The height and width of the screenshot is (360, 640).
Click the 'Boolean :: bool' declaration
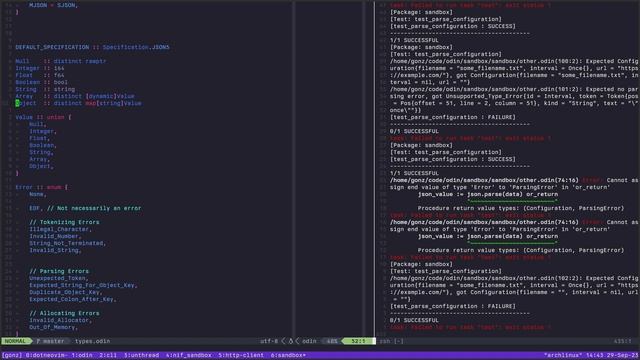coord(41,82)
